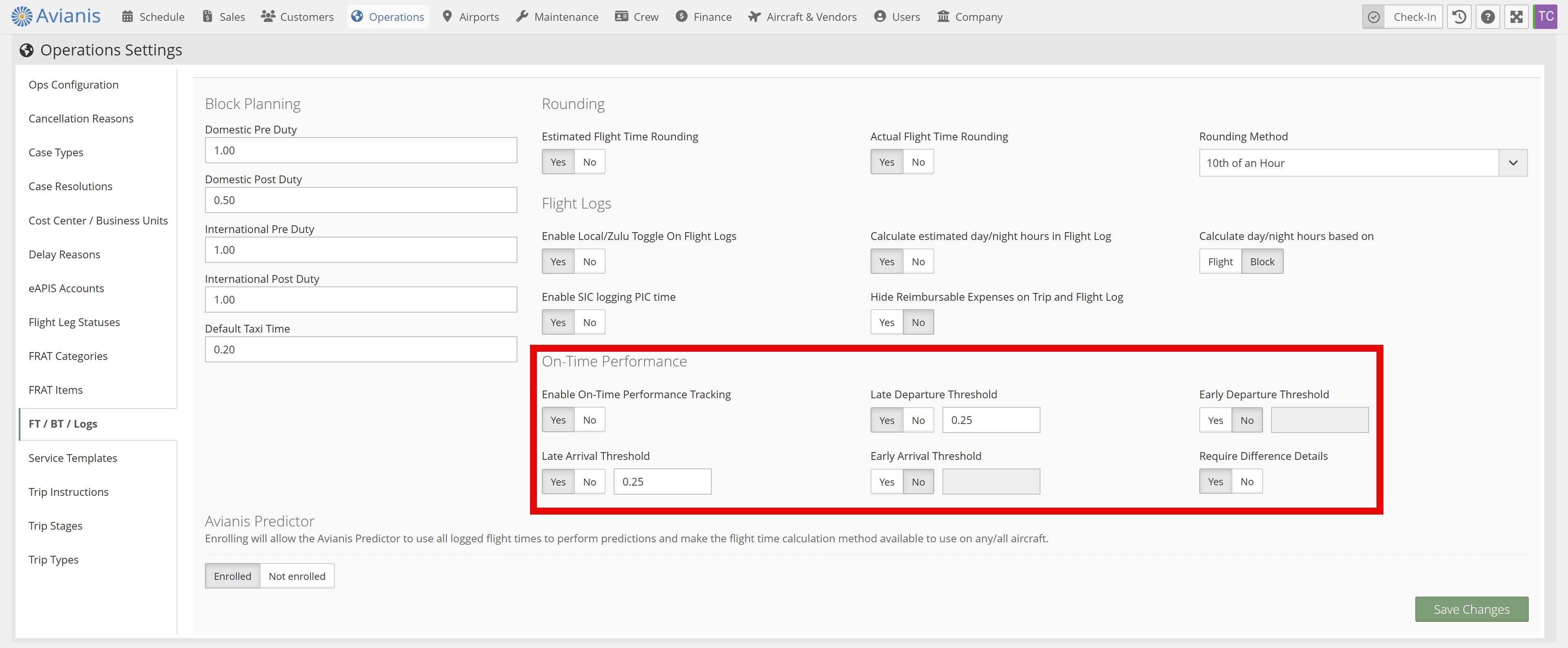Select Flight for day/night hours calculation
1568x648 pixels.
coord(1220,262)
